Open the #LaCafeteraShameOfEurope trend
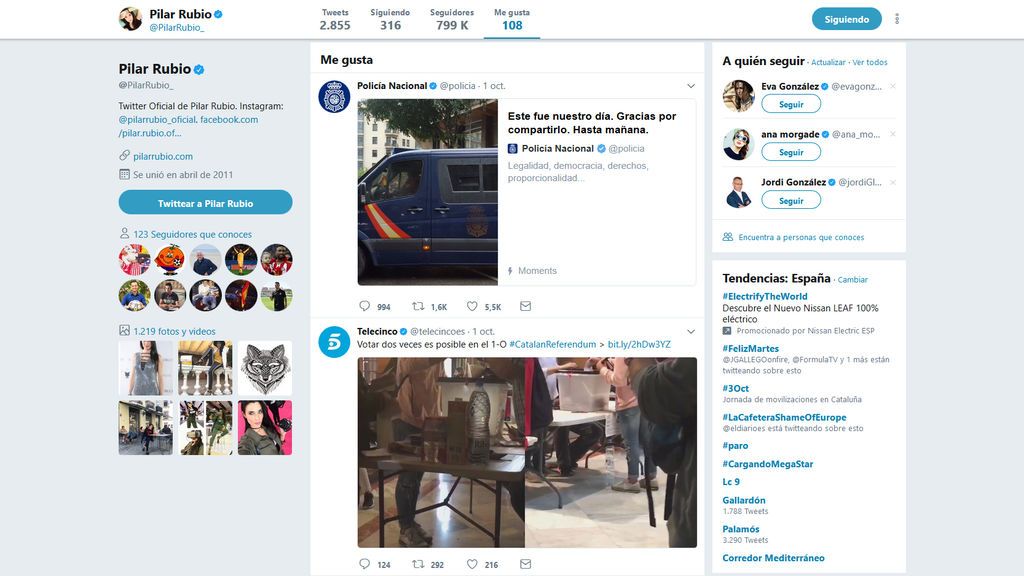The height and width of the screenshot is (576, 1024). 784,417
